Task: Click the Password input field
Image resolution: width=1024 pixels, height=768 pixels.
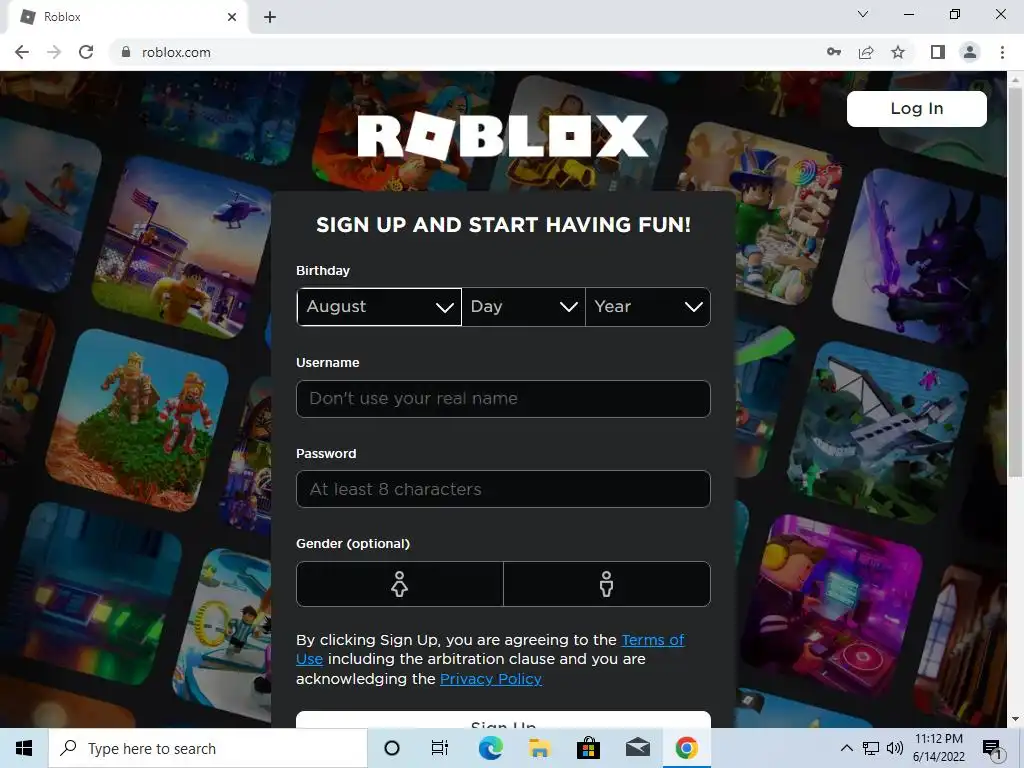Action: [503, 489]
